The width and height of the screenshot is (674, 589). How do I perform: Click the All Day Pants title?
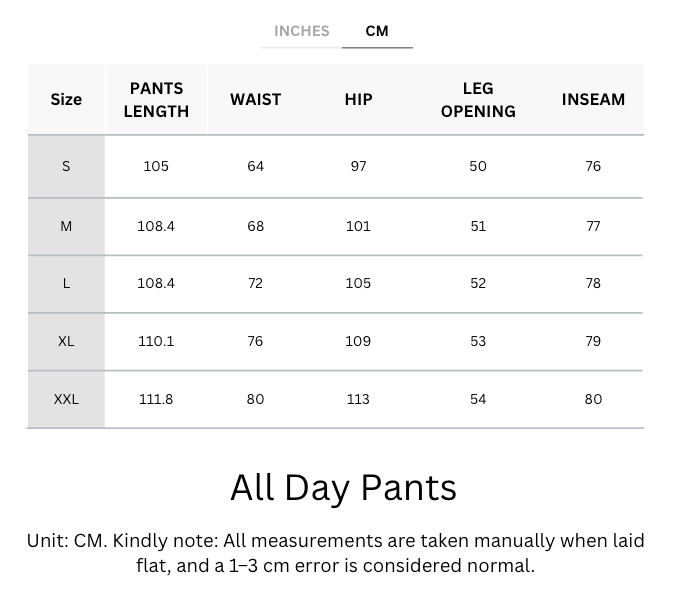pos(343,487)
